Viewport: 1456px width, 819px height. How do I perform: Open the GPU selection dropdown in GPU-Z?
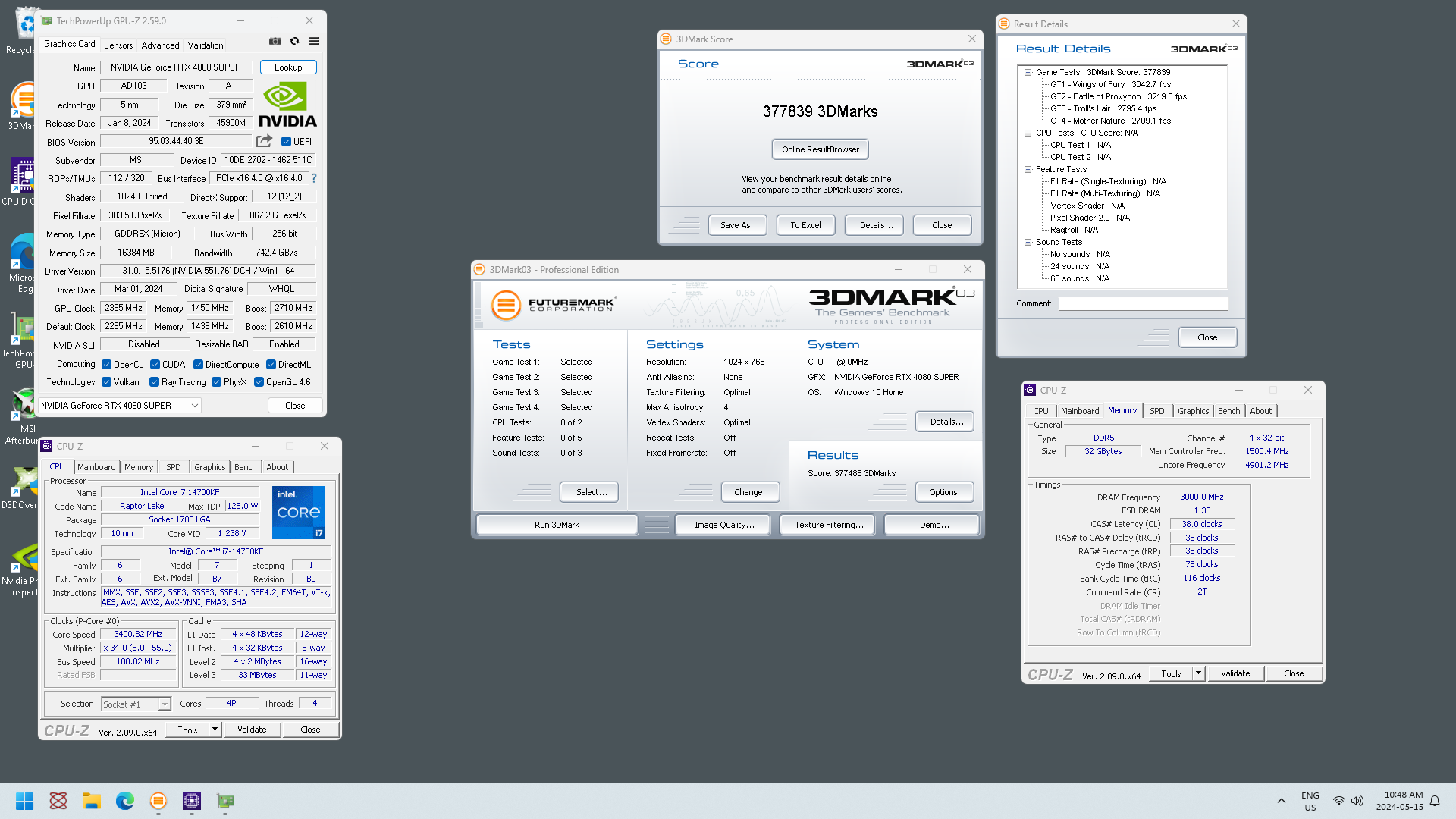(120, 406)
